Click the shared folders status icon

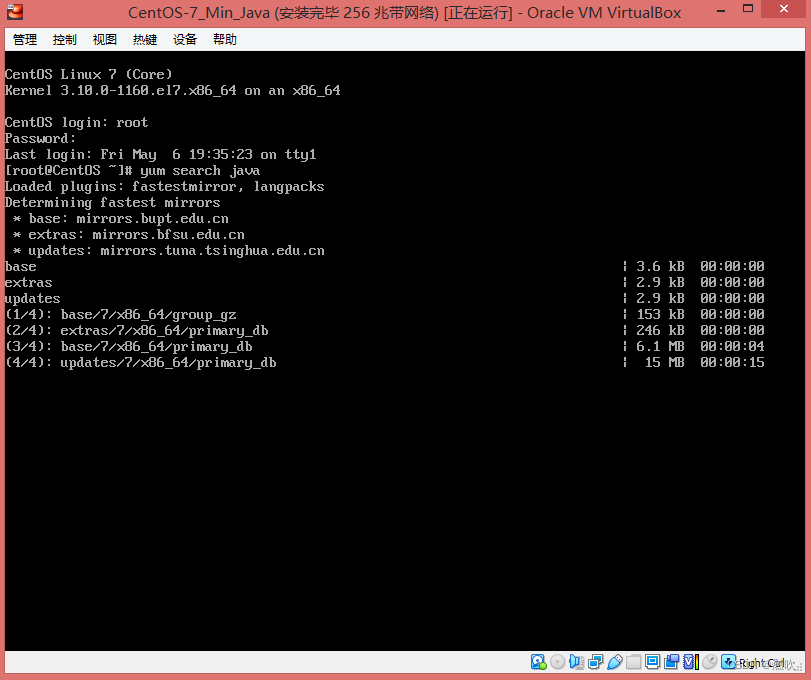[x=634, y=662]
